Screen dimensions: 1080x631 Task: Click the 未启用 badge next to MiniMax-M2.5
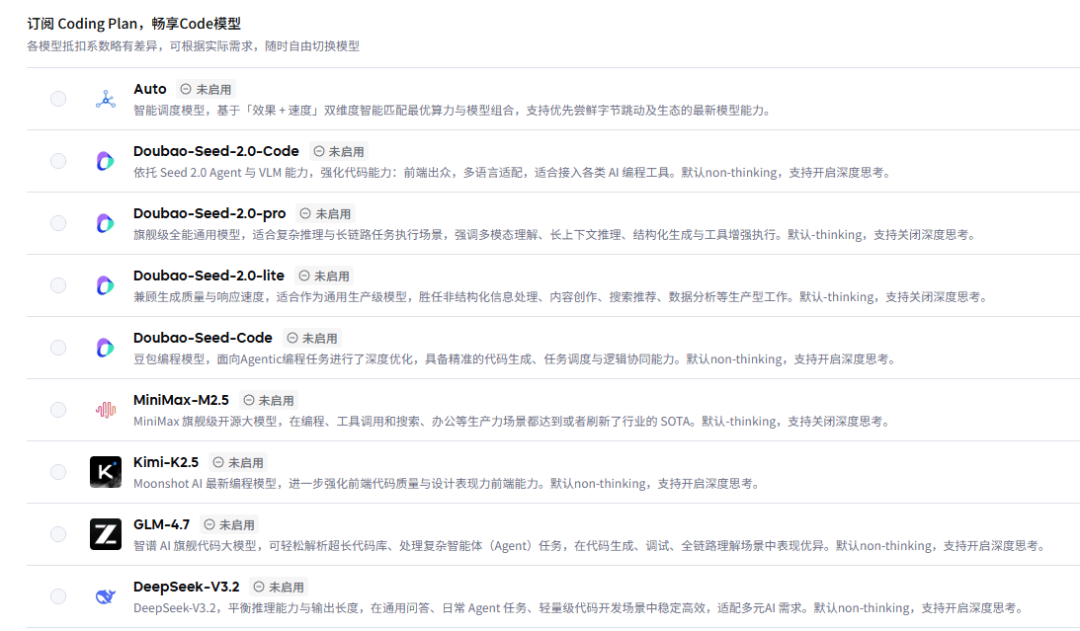point(269,400)
